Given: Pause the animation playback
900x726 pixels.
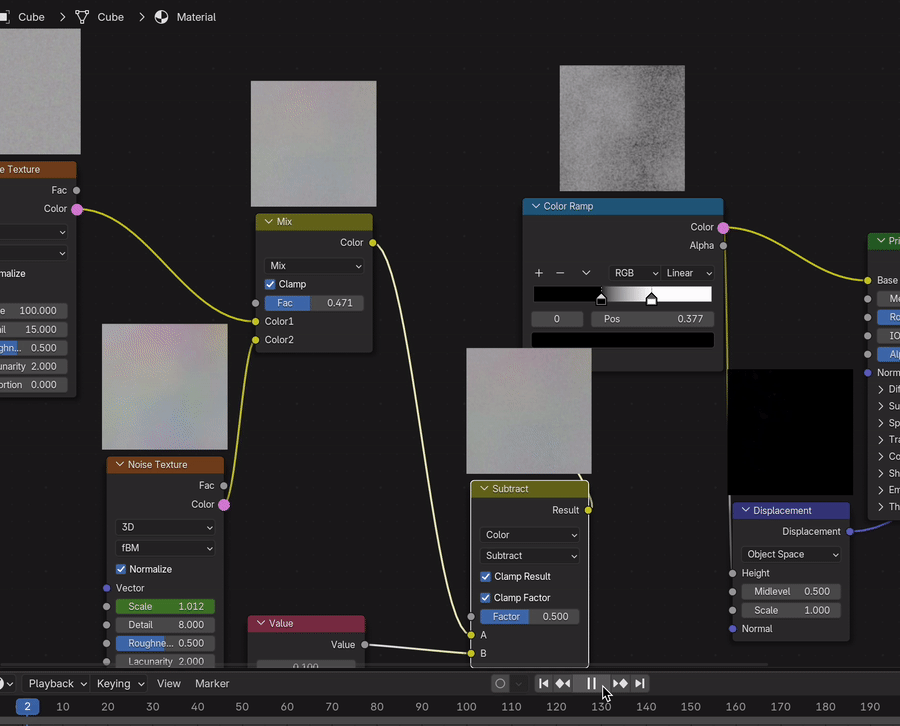Looking at the screenshot, I should pos(590,683).
